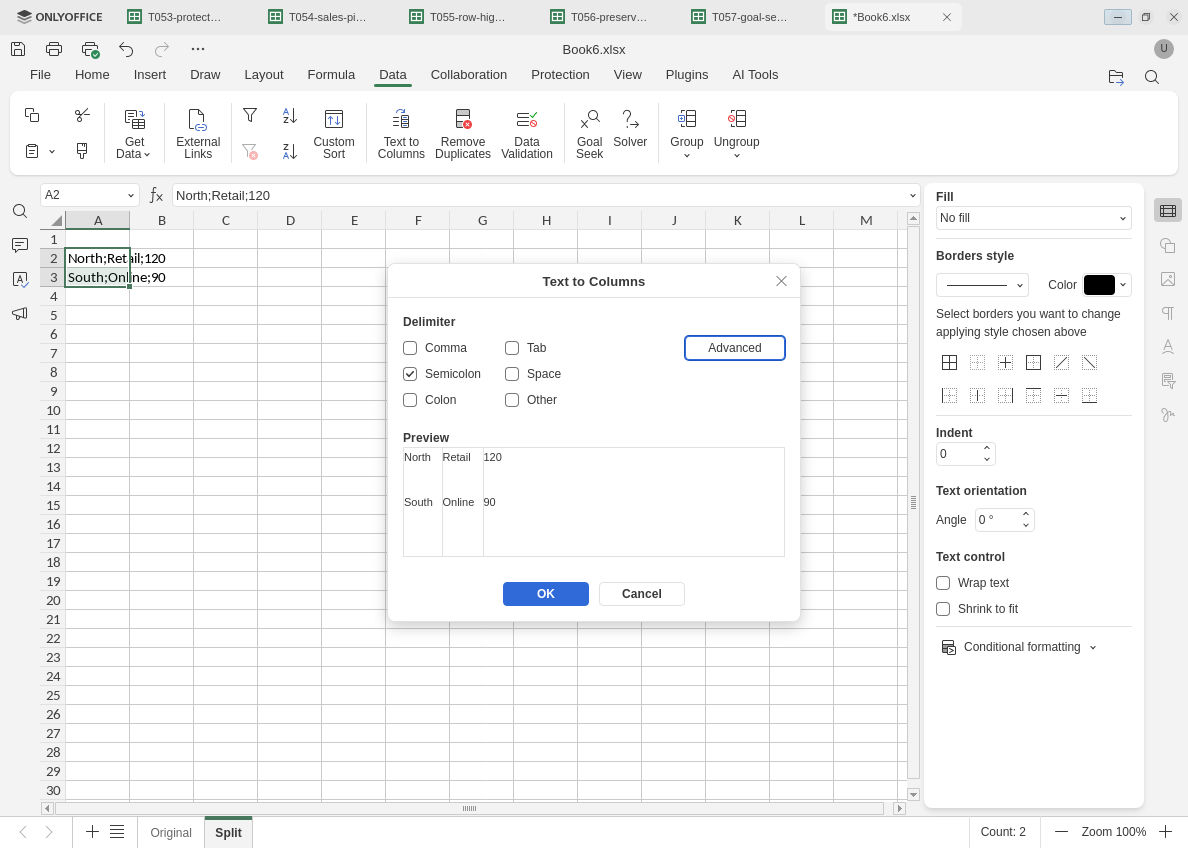1188x848 pixels.
Task: Open Shape settings in right sidebar
Action: (1168, 245)
